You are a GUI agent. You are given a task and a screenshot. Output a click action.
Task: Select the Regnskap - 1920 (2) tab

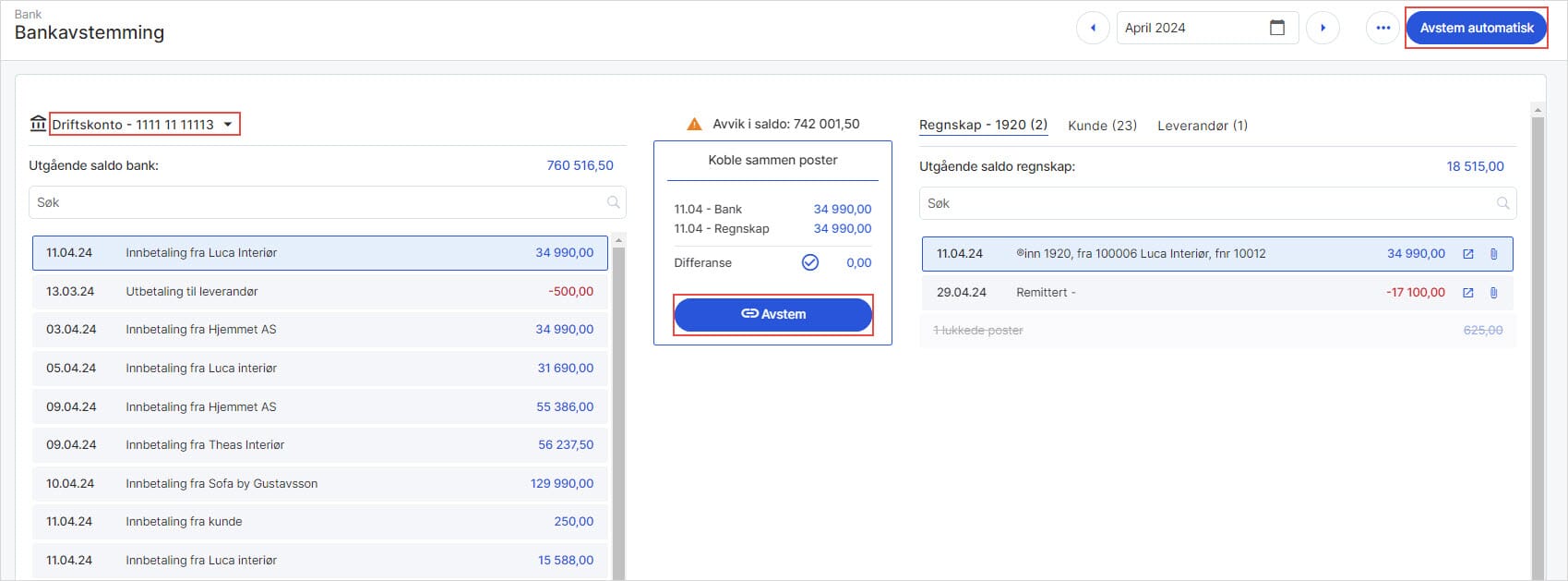(983, 125)
